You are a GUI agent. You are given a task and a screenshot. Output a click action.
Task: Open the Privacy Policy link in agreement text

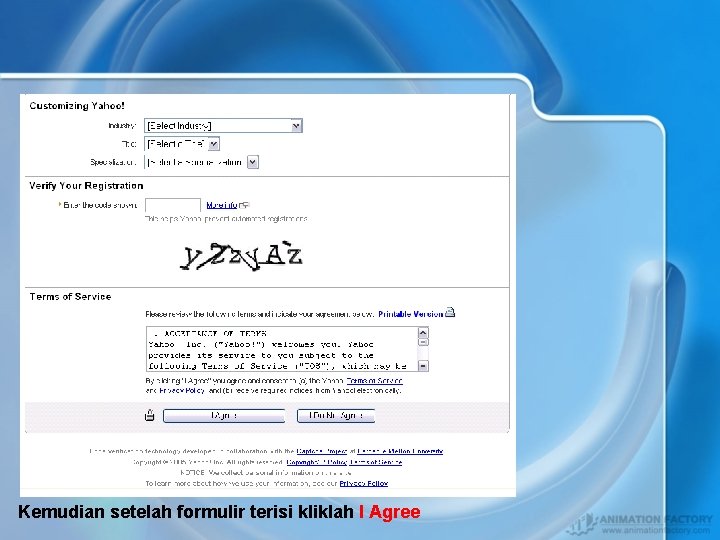tap(182, 390)
